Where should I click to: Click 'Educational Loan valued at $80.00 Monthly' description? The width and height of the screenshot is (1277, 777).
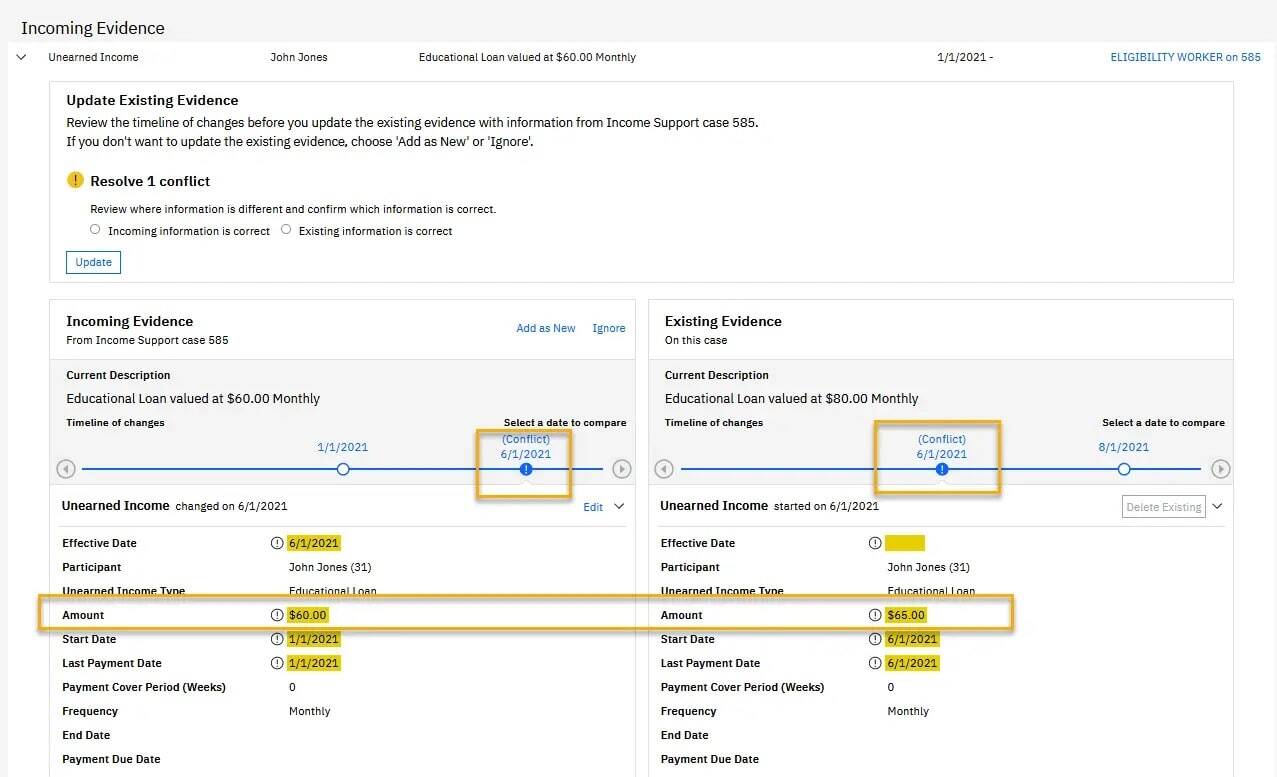coord(791,398)
